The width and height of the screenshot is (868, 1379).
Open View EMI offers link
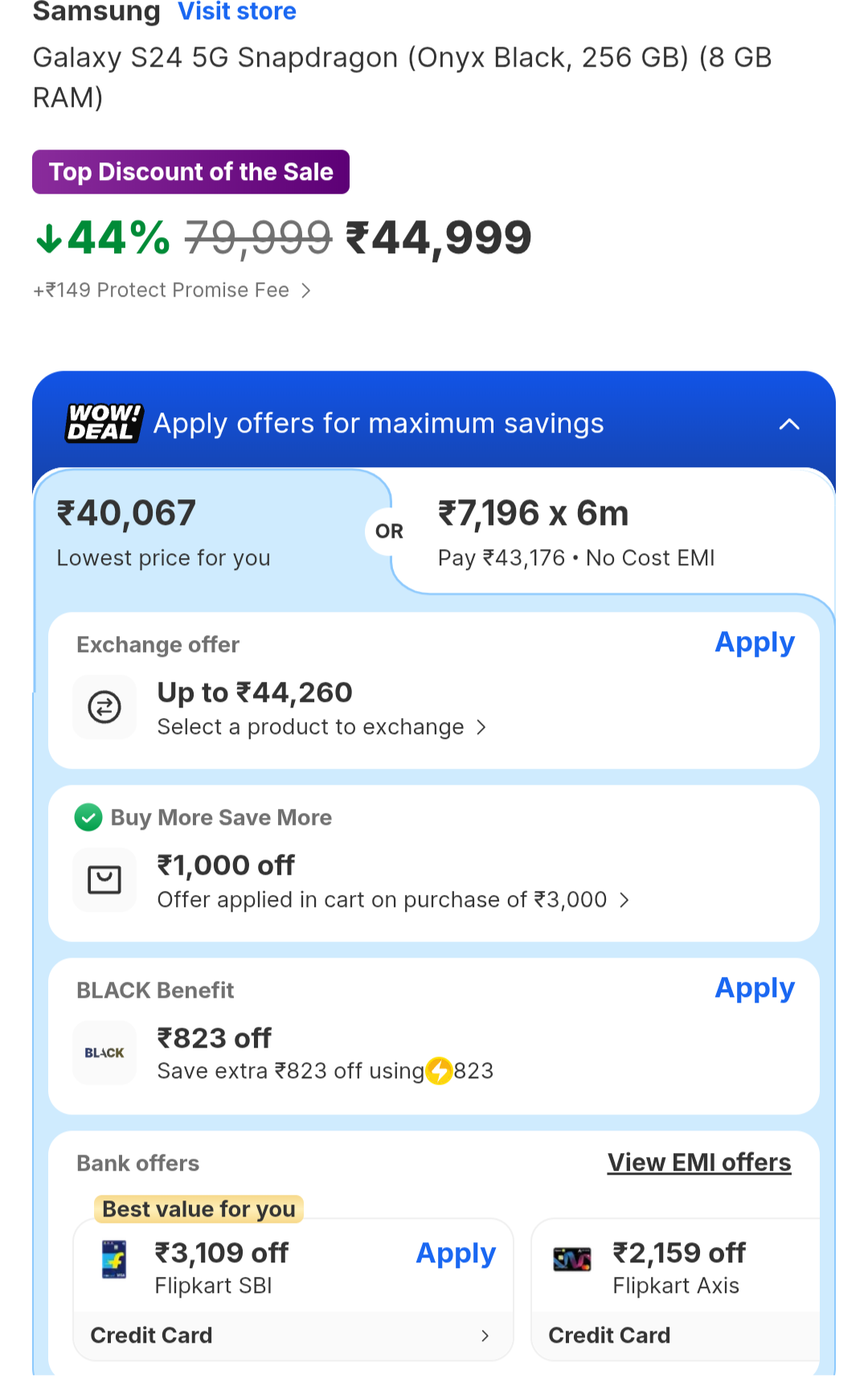click(x=699, y=1163)
